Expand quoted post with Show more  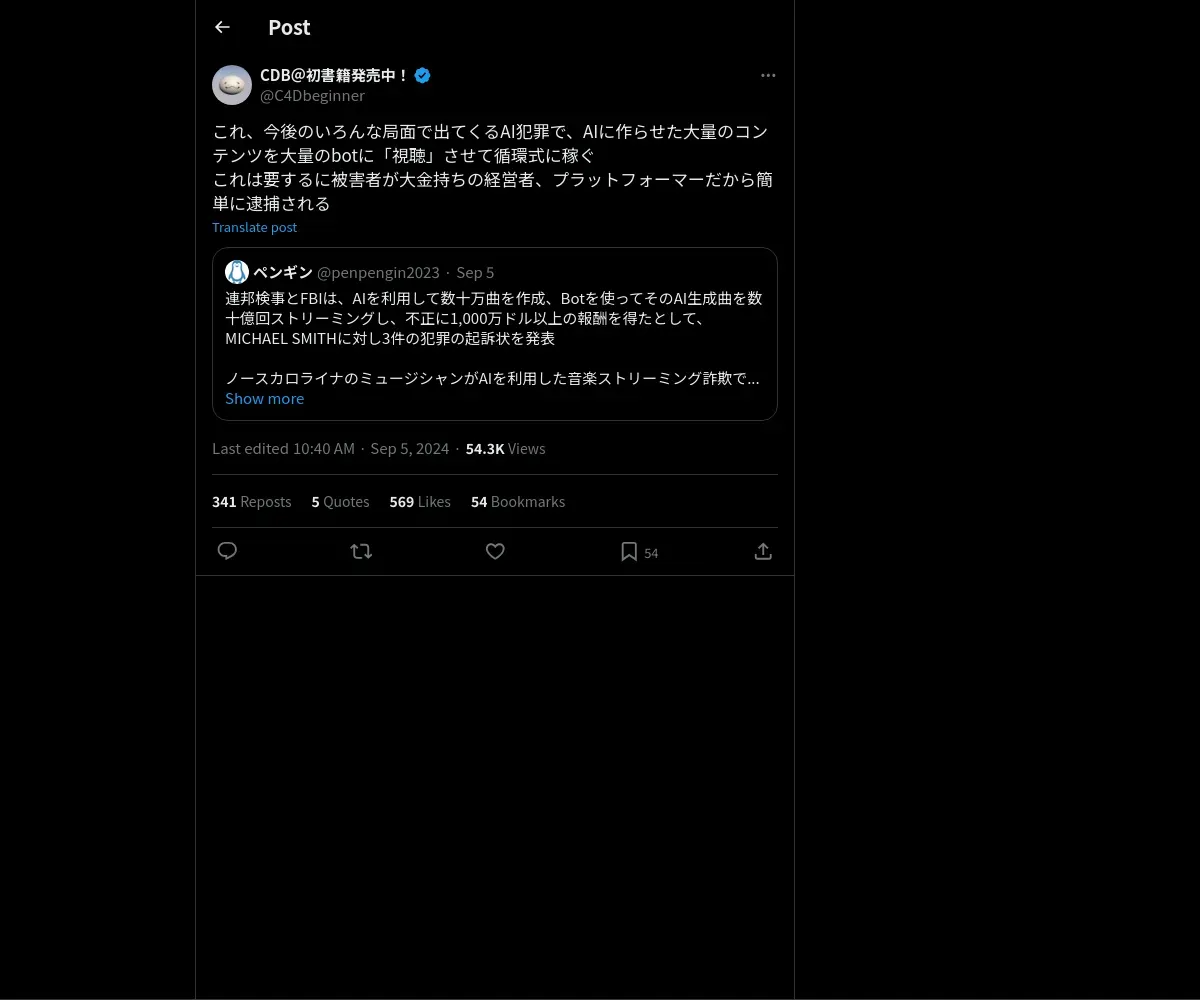click(264, 398)
